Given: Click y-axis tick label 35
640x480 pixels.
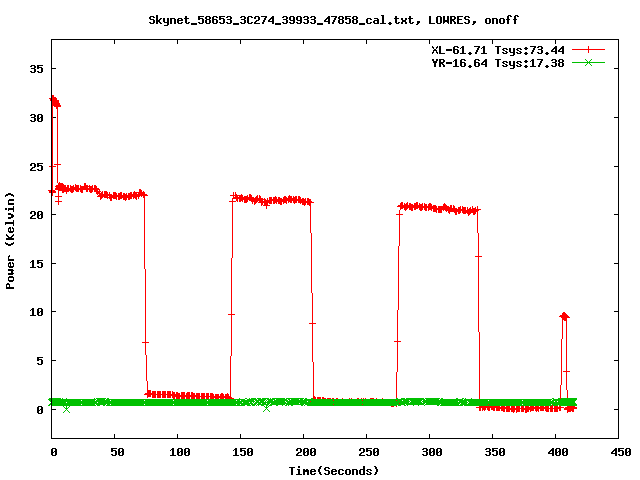Looking at the screenshot, I should [x=36, y=69].
